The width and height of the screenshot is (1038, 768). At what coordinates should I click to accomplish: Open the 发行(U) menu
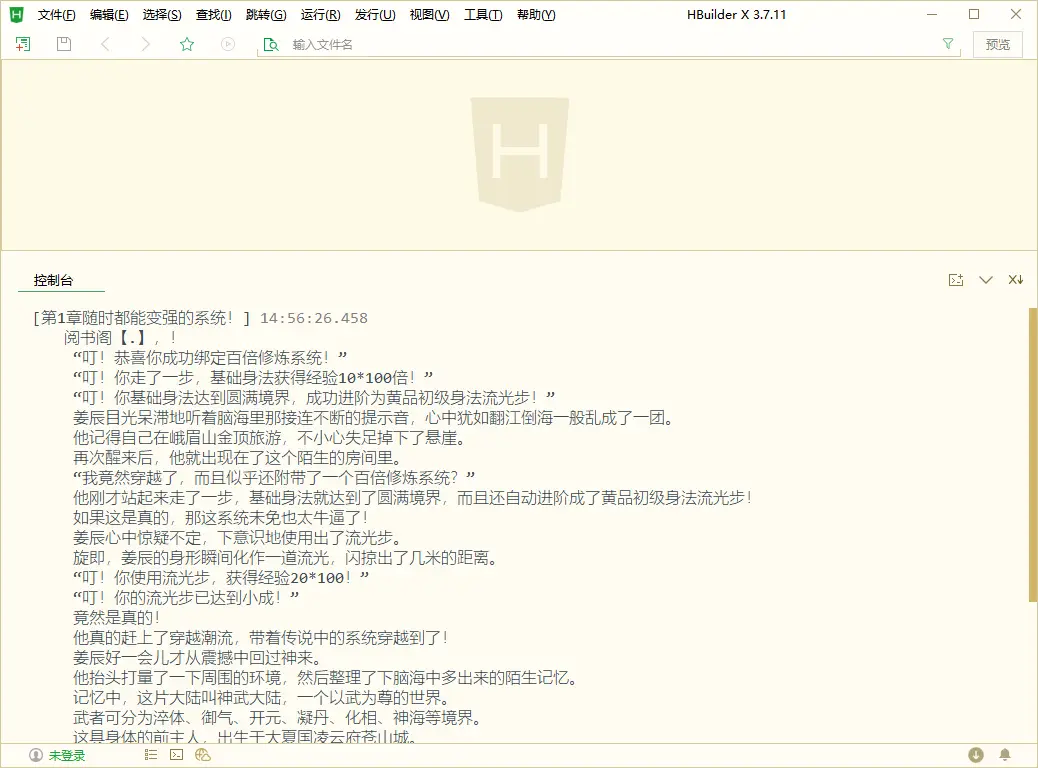375,15
